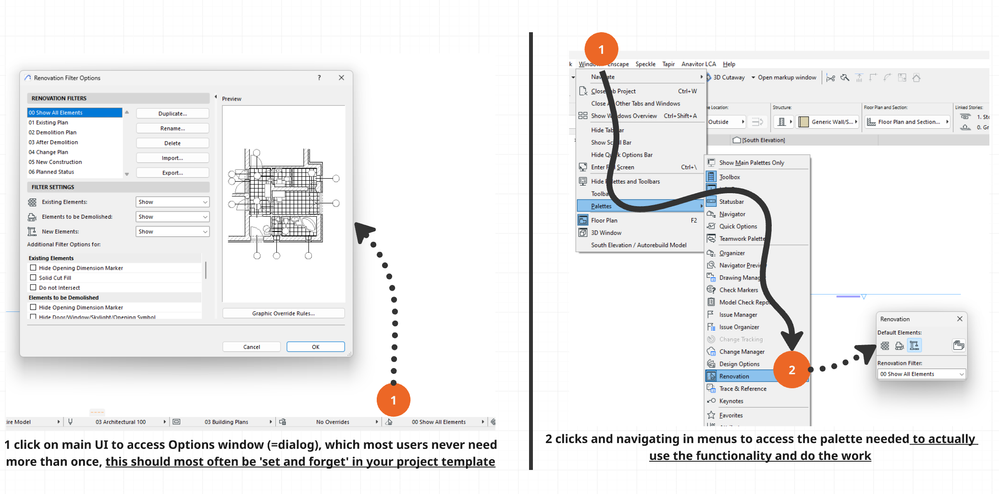Click the wall structure type icon under Structure
This screenshot has width=999, height=494.
point(781,121)
